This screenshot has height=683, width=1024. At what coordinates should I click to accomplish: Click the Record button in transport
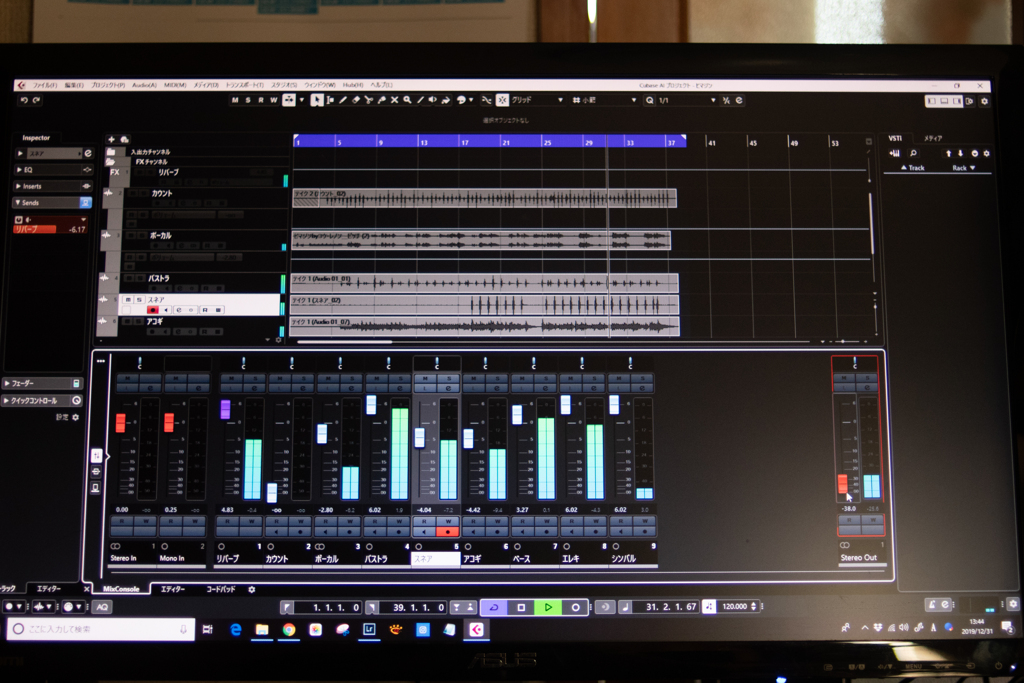[575, 607]
